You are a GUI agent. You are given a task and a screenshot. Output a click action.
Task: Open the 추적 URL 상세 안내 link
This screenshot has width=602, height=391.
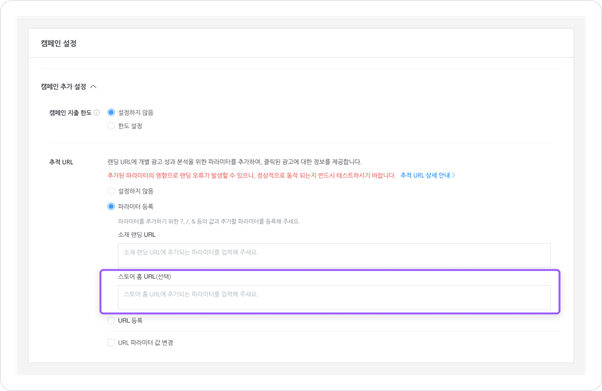point(425,175)
